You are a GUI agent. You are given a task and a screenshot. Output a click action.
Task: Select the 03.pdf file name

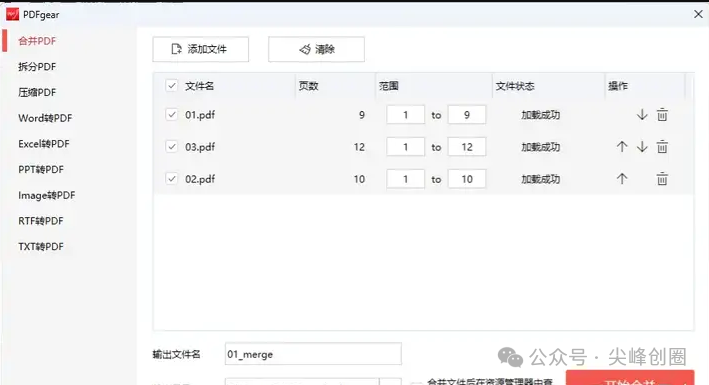coord(200,147)
